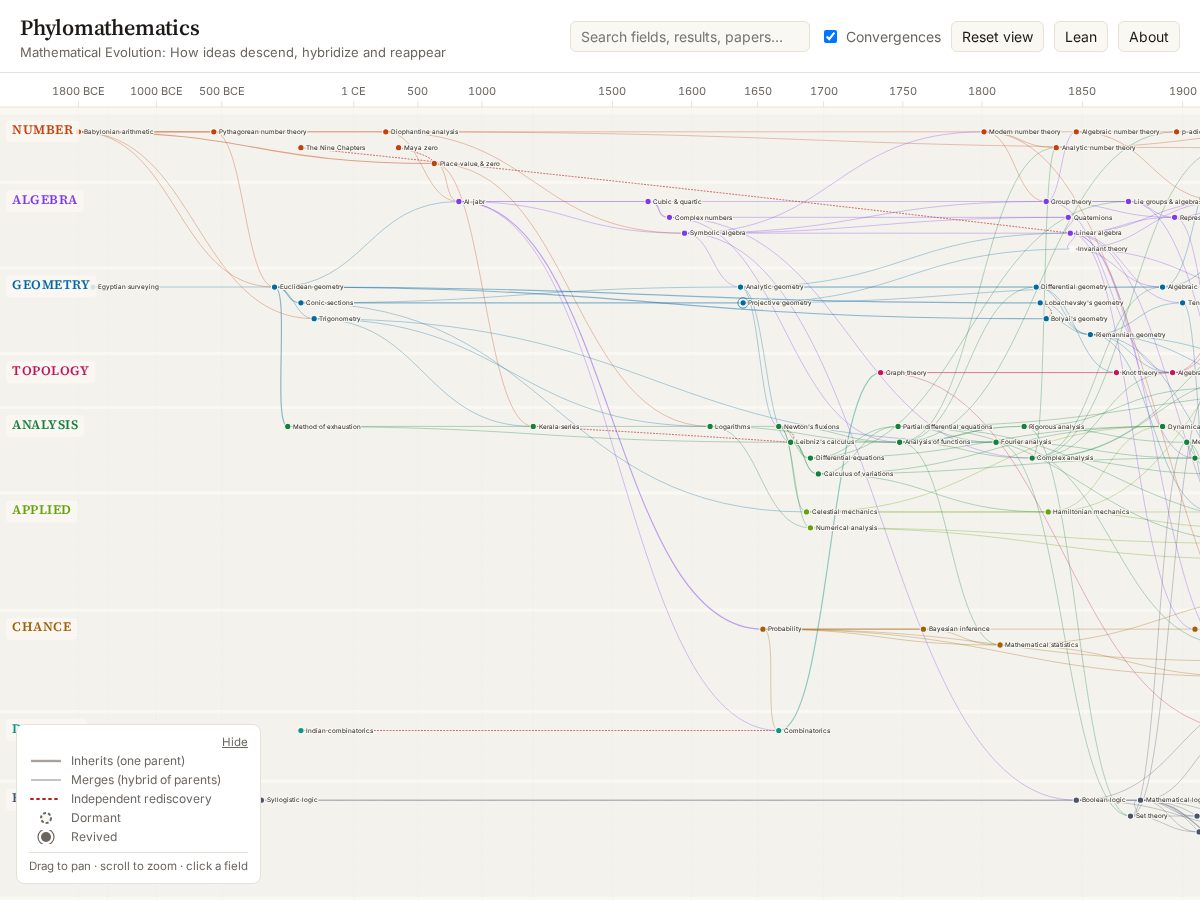The width and height of the screenshot is (1200, 900).
Task: Click the Invariant theory label
Action: 1103,249
